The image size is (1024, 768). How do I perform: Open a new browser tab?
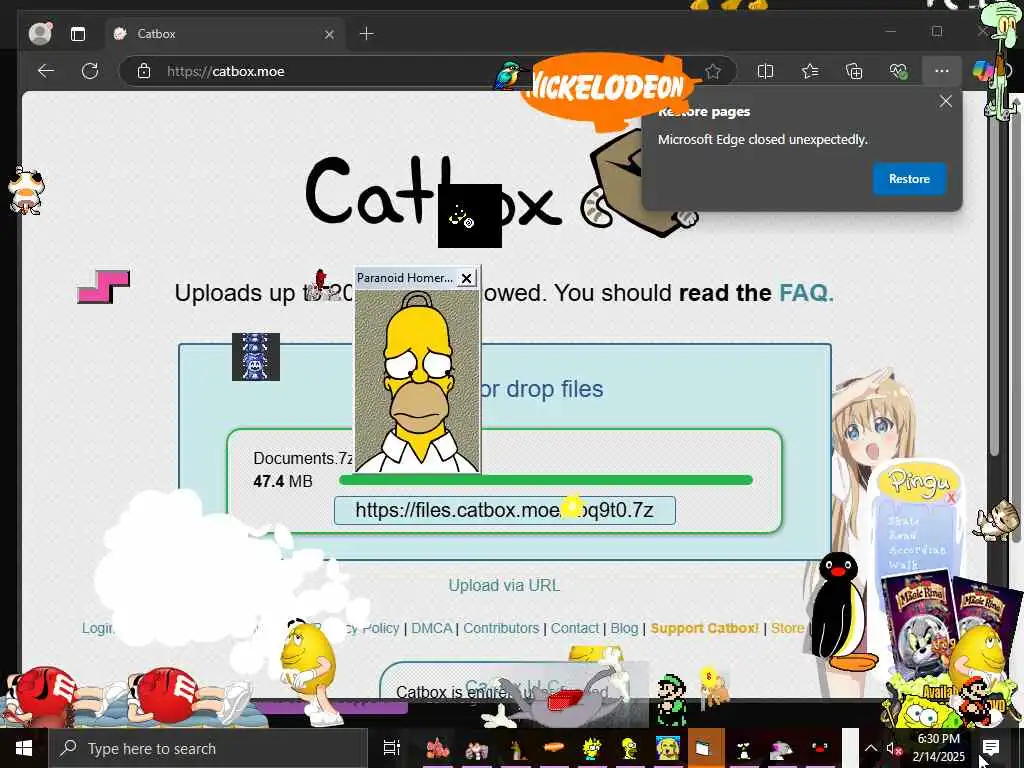(x=366, y=34)
